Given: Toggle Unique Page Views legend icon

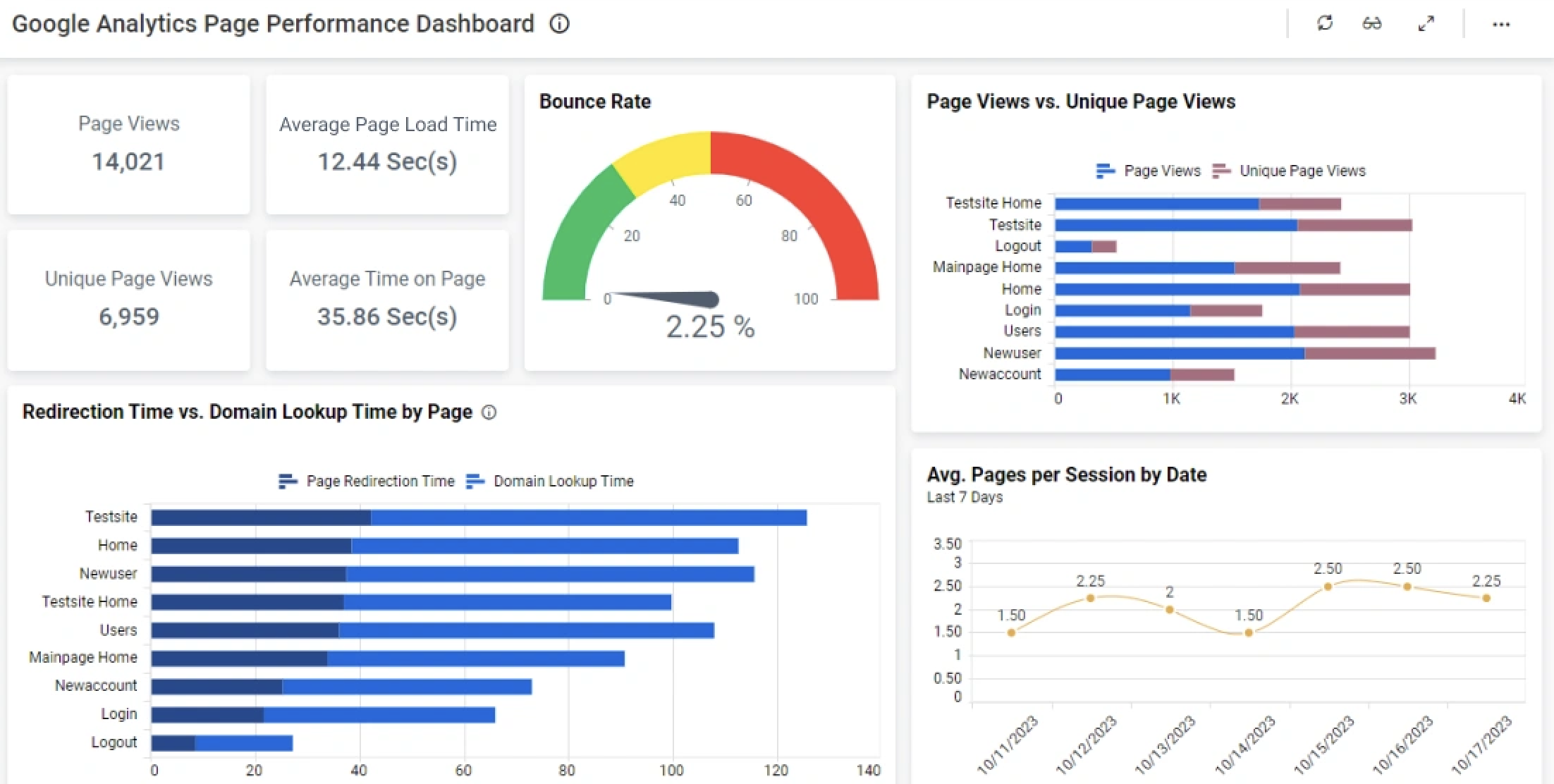Looking at the screenshot, I should [1221, 171].
